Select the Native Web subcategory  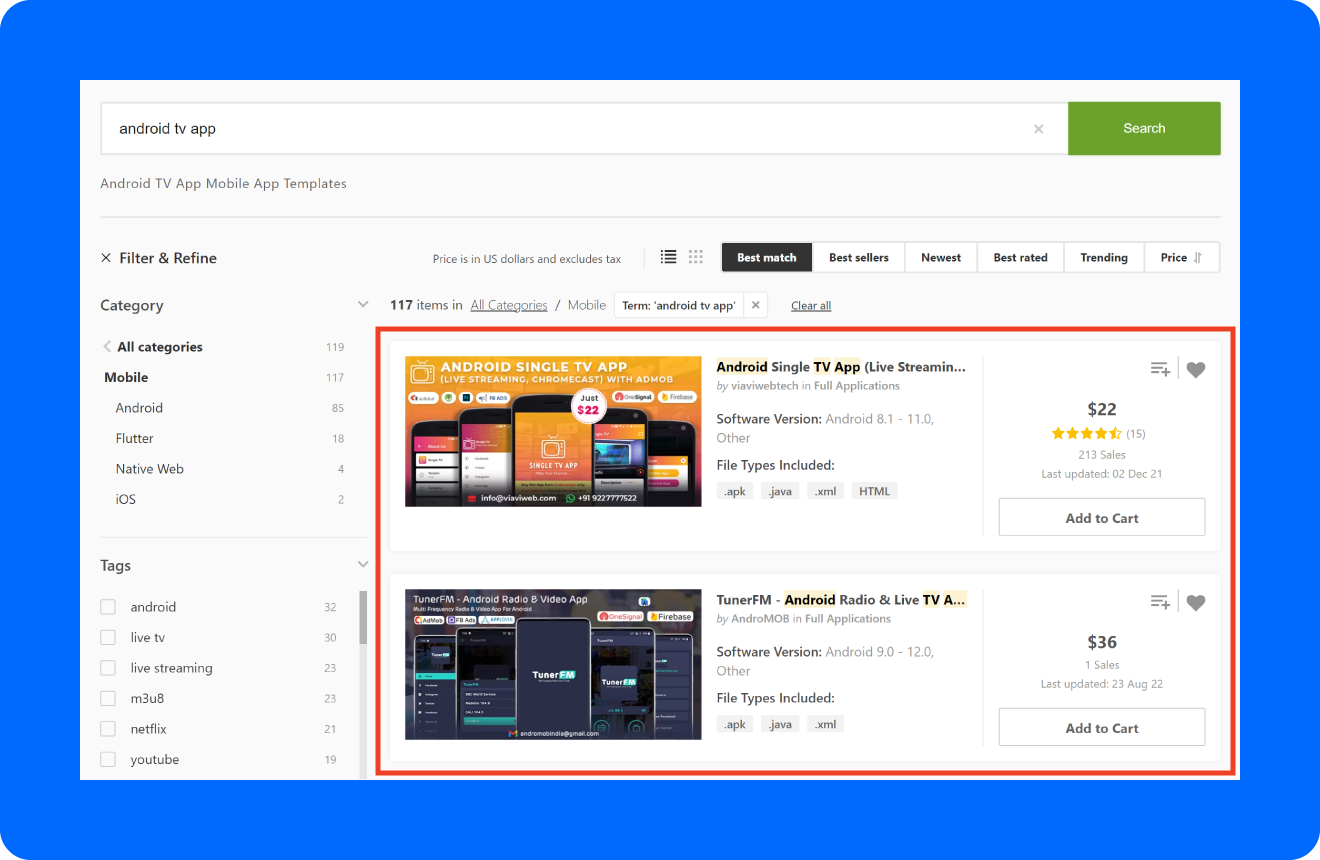[x=150, y=469]
